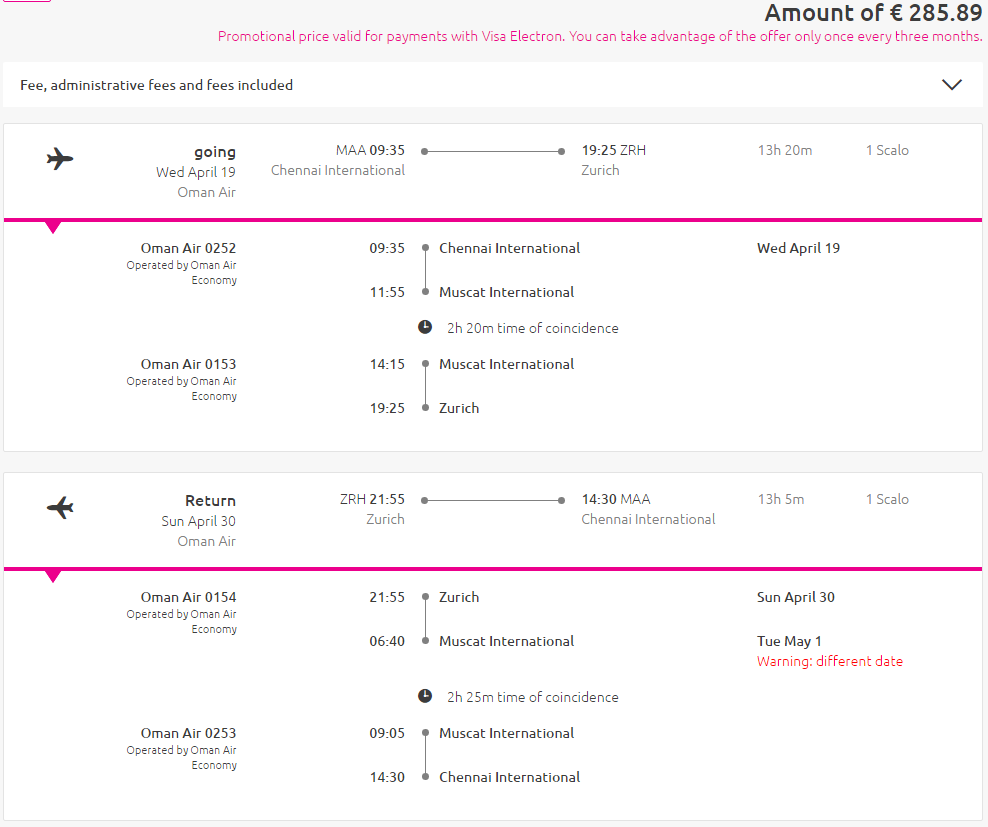Click the going flight MAA–ZRH route line
988x827 pixels.
point(493,151)
